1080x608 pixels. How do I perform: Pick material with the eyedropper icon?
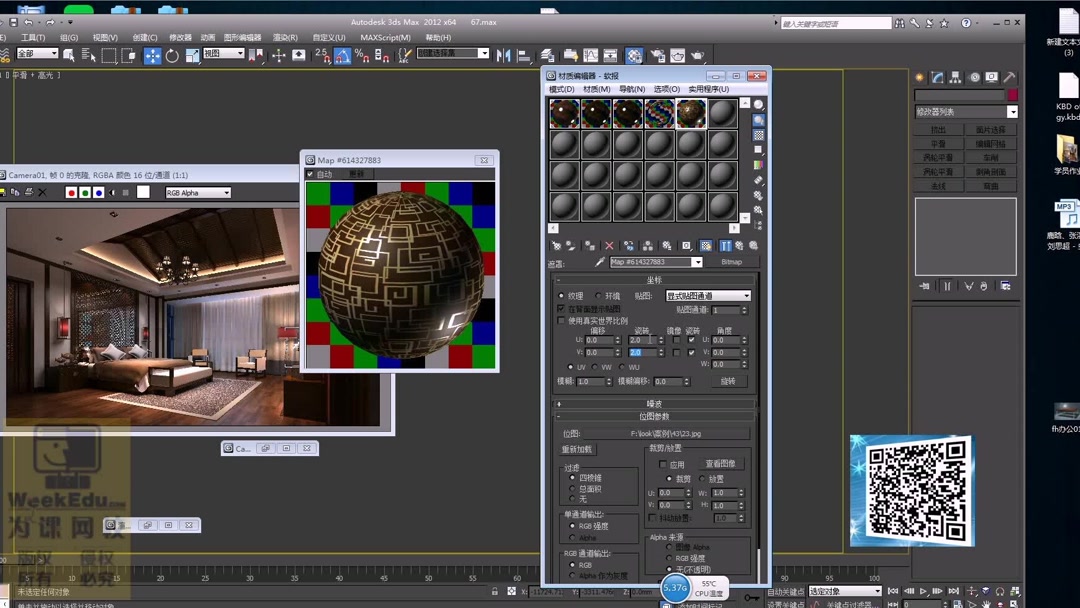tap(600, 262)
